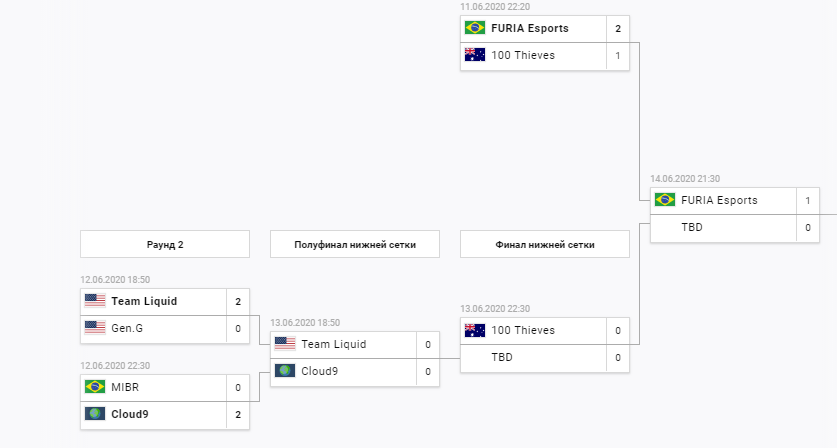837x448 pixels.
Task: Click the US flag beside Gen.G
Action: pyautogui.click(x=95, y=328)
